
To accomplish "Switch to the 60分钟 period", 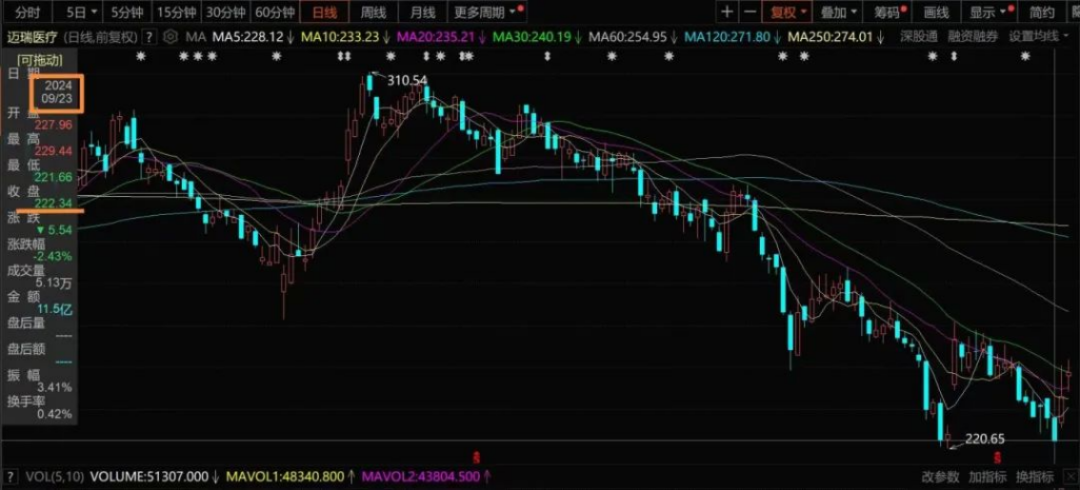I will (x=275, y=12).
